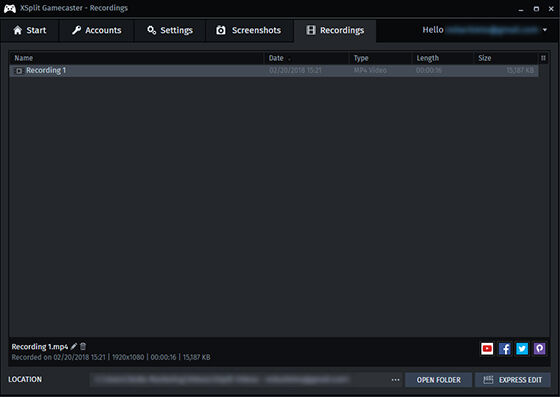This screenshot has height=397, width=560.
Task: Click the Open Folder button
Action: 439,380
